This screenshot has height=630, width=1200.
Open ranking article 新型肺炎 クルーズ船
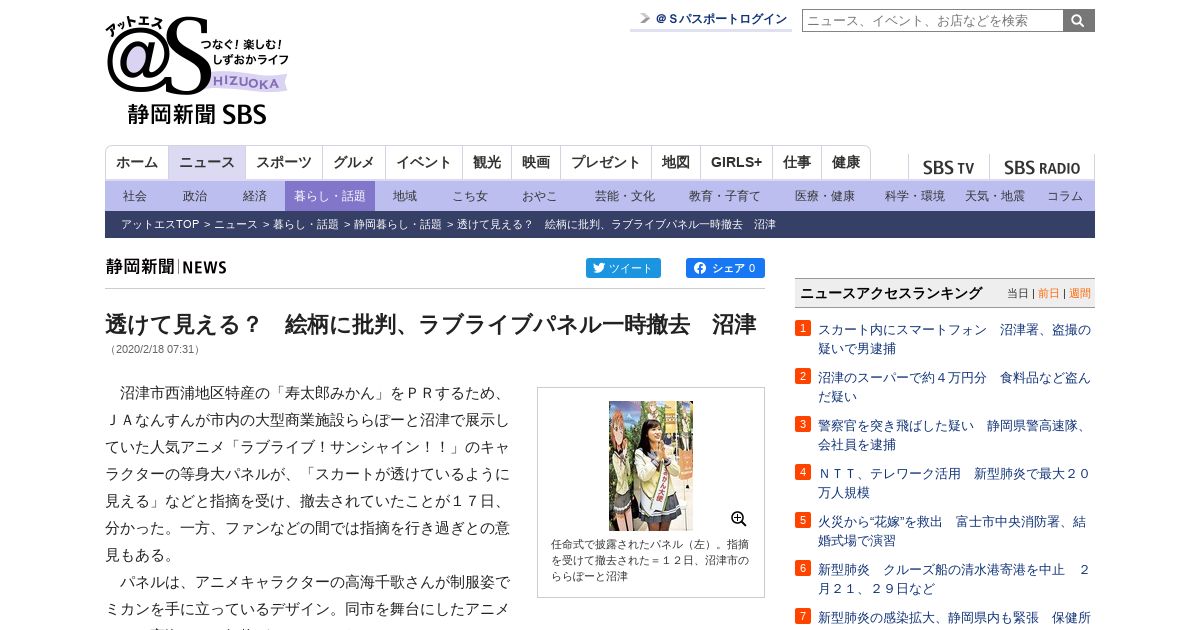point(954,579)
